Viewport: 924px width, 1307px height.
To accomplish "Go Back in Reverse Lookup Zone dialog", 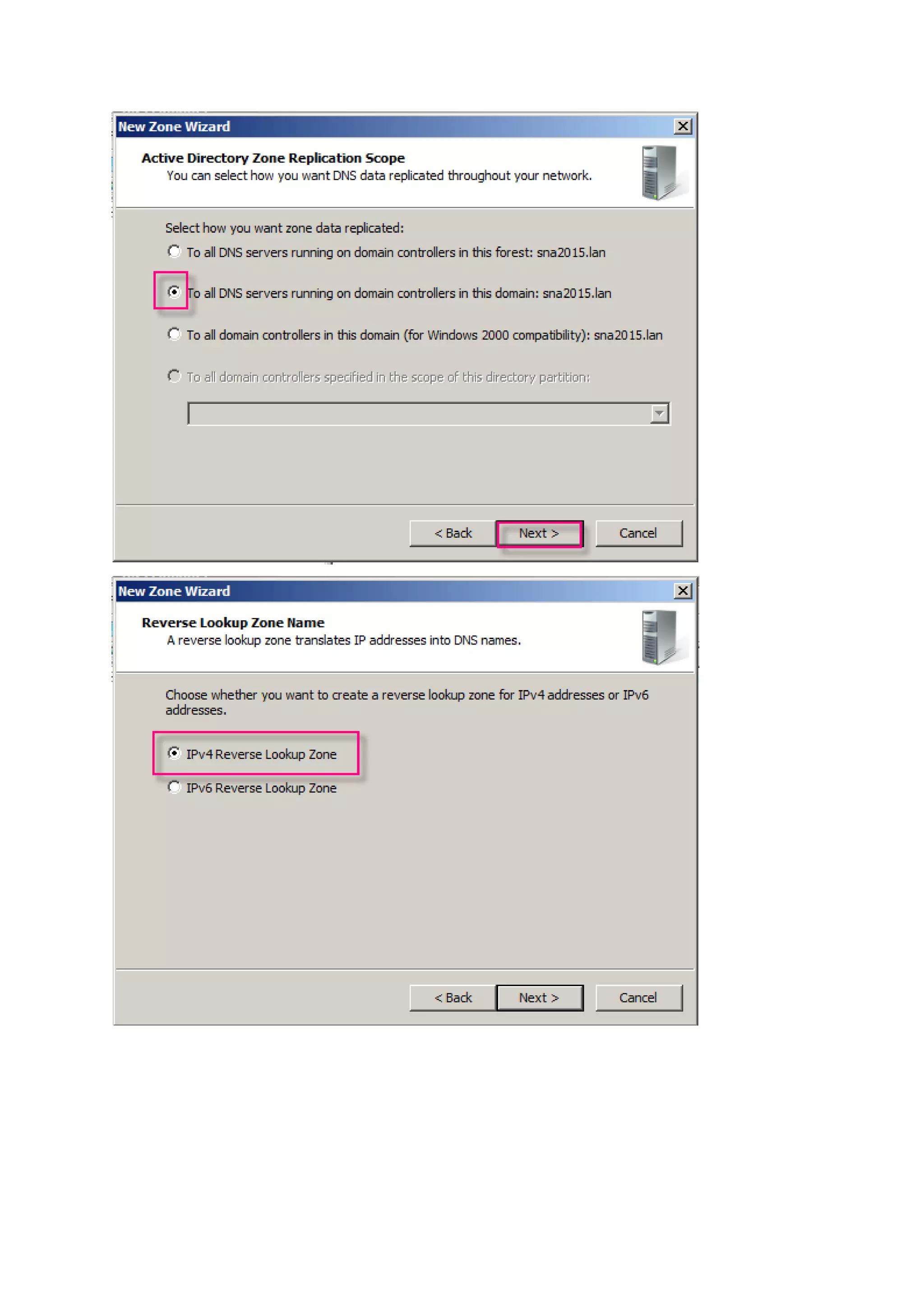I will (x=453, y=998).
